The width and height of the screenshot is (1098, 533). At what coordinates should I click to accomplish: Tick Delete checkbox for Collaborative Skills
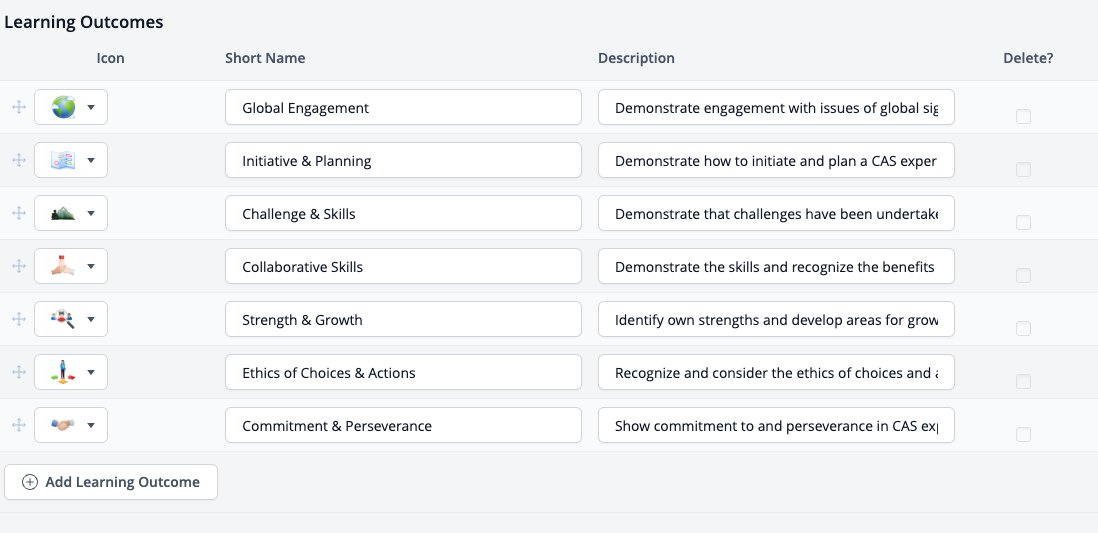click(1023, 275)
